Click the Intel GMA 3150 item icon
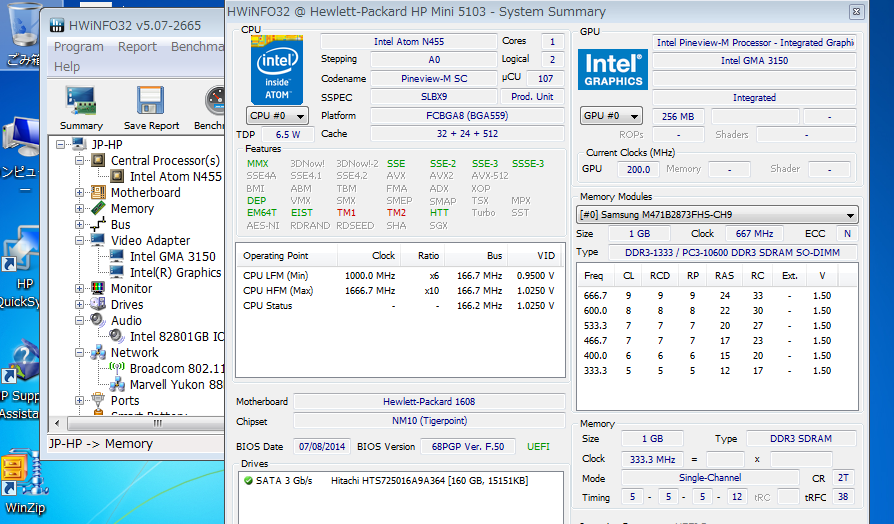The image size is (894, 524). pos(117,256)
